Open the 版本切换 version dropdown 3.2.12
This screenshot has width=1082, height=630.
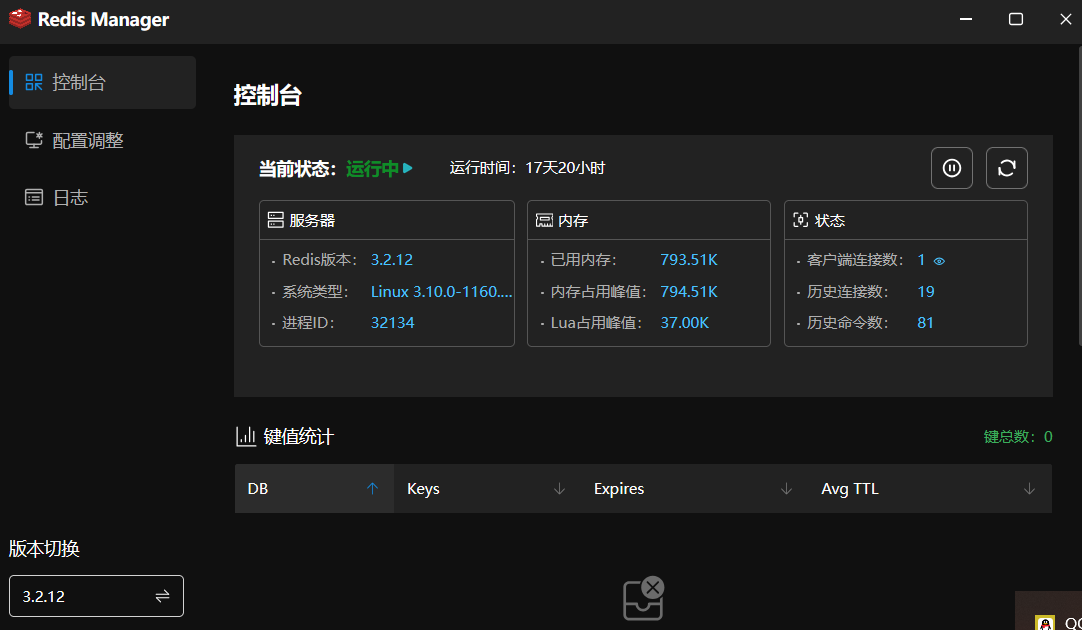click(97, 596)
